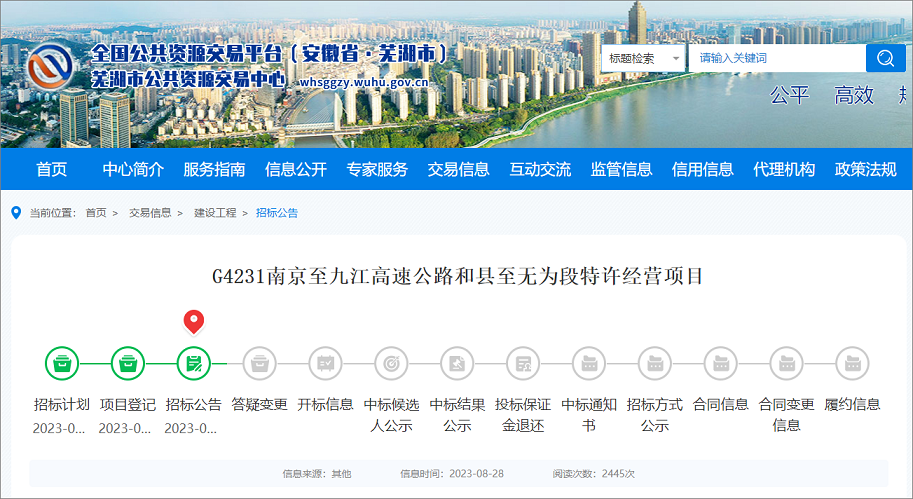
Task: Click the 建设工程 breadcrumb link
Action: coord(215,213)
